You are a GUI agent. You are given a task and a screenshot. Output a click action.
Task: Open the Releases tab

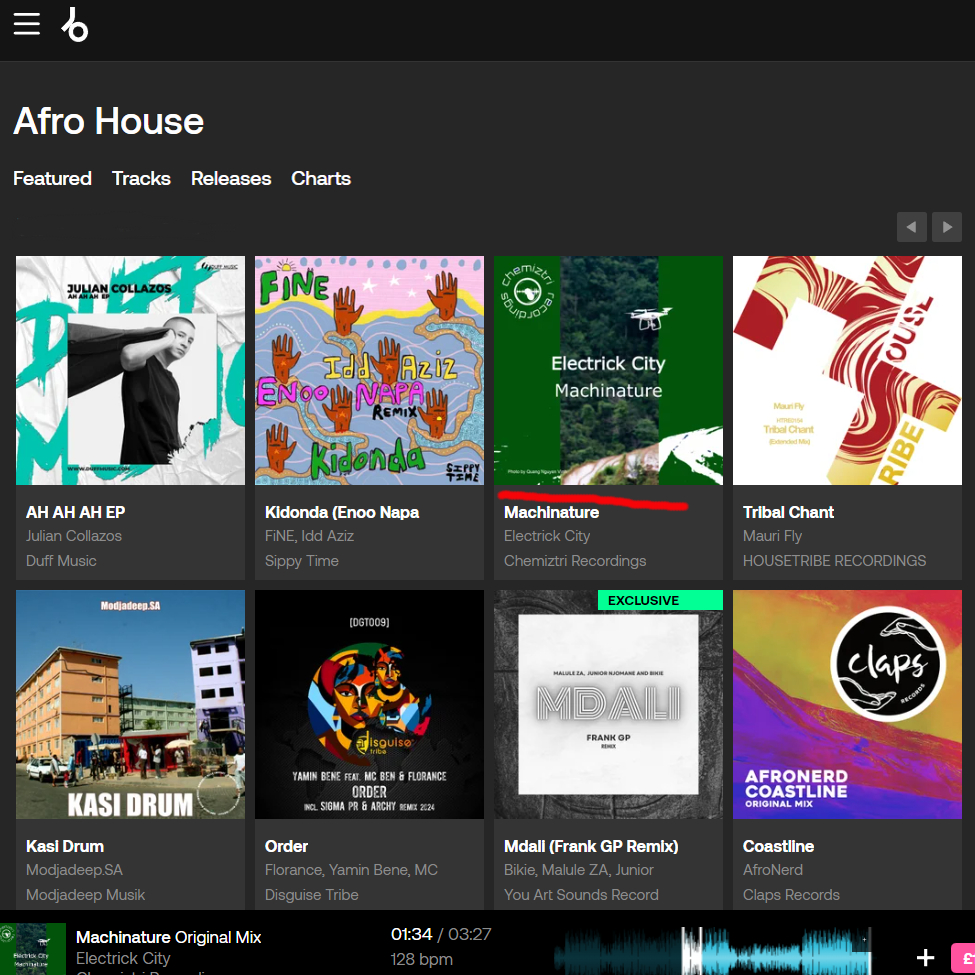tap(231, 178)
